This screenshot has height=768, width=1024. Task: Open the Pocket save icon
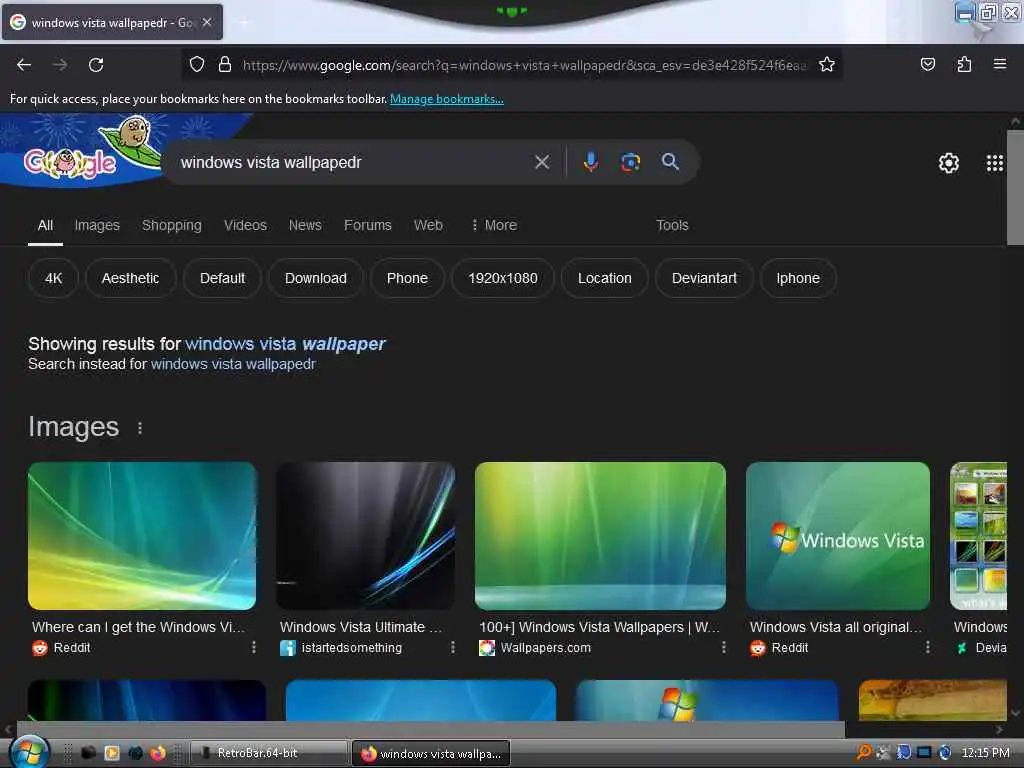(x=927, y=64)
